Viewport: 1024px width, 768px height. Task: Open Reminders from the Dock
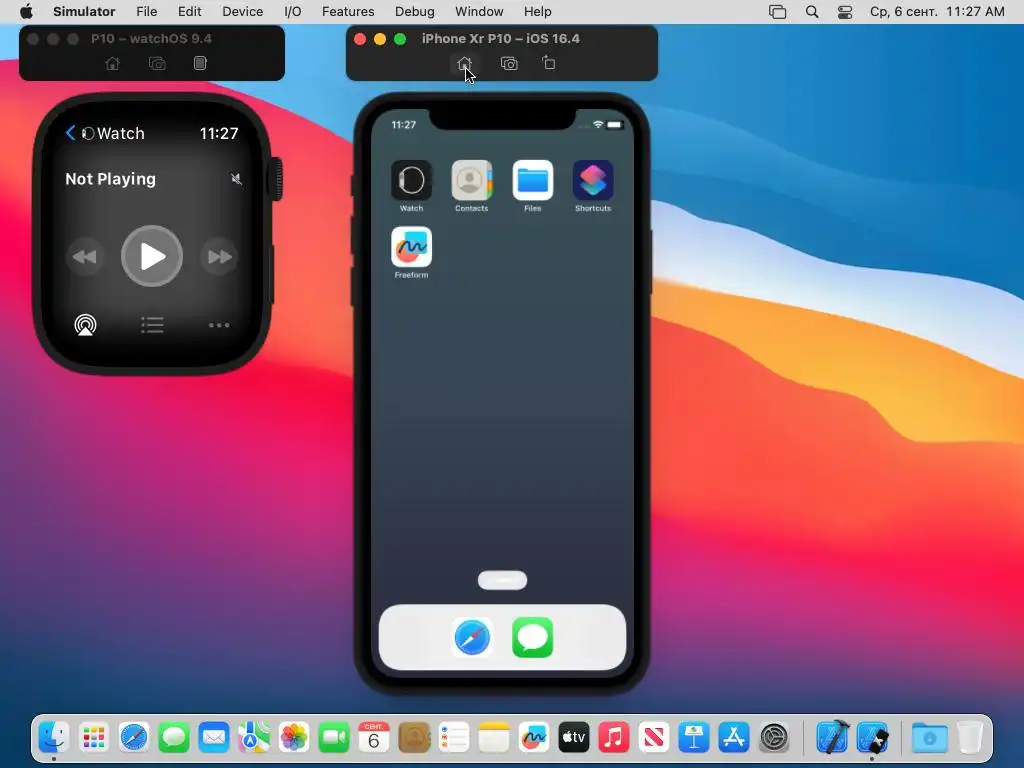point(454,738)
